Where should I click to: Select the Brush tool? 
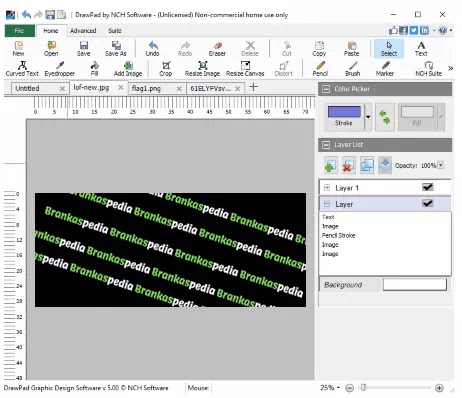point(353,69)
